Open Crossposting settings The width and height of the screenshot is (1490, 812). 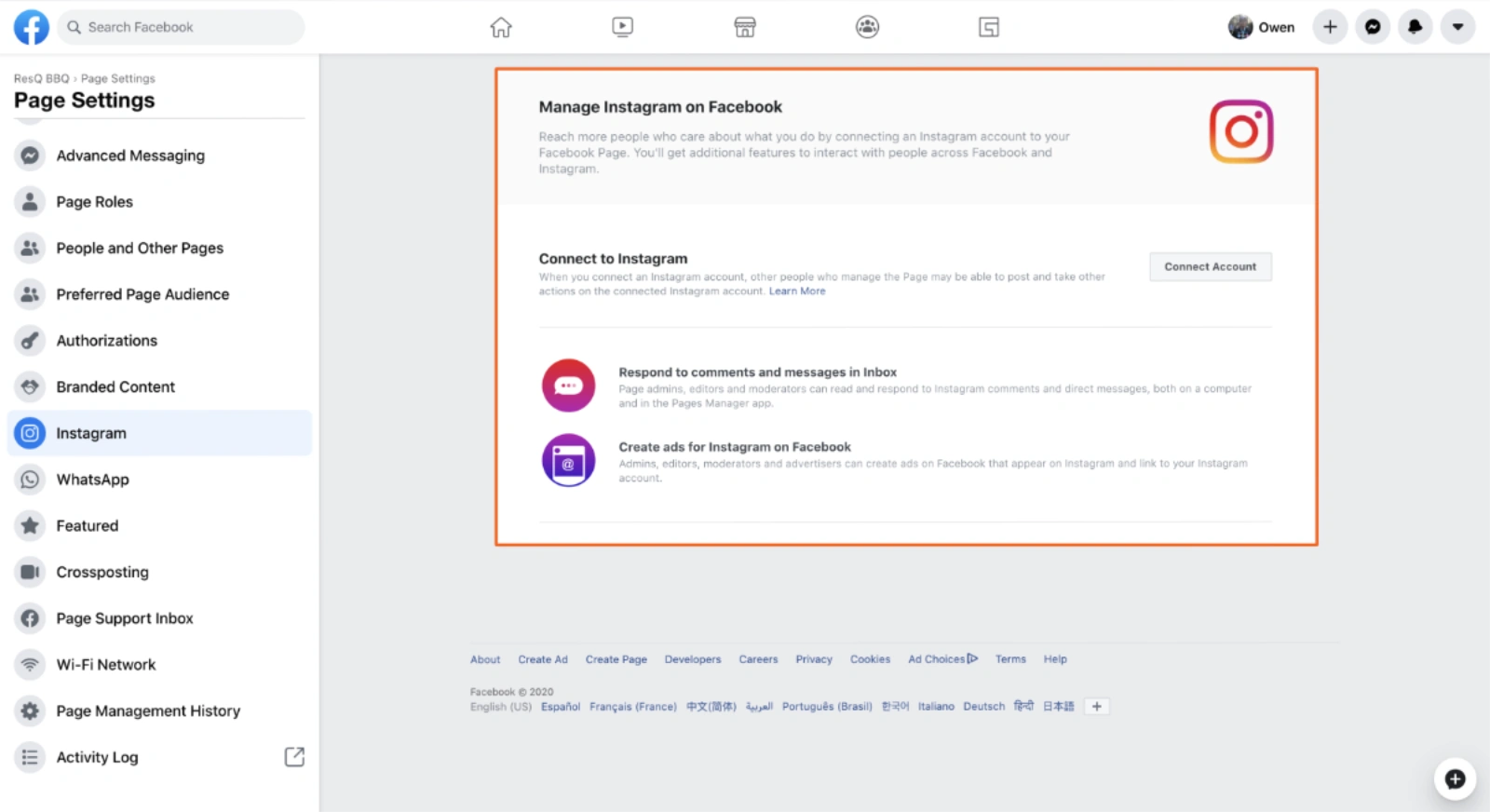(159, 572)
